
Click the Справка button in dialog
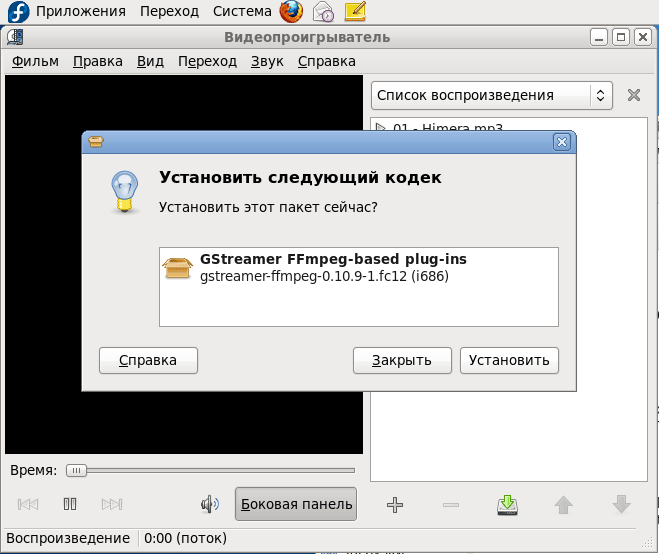pyautogui.click(x=148, y=360)
